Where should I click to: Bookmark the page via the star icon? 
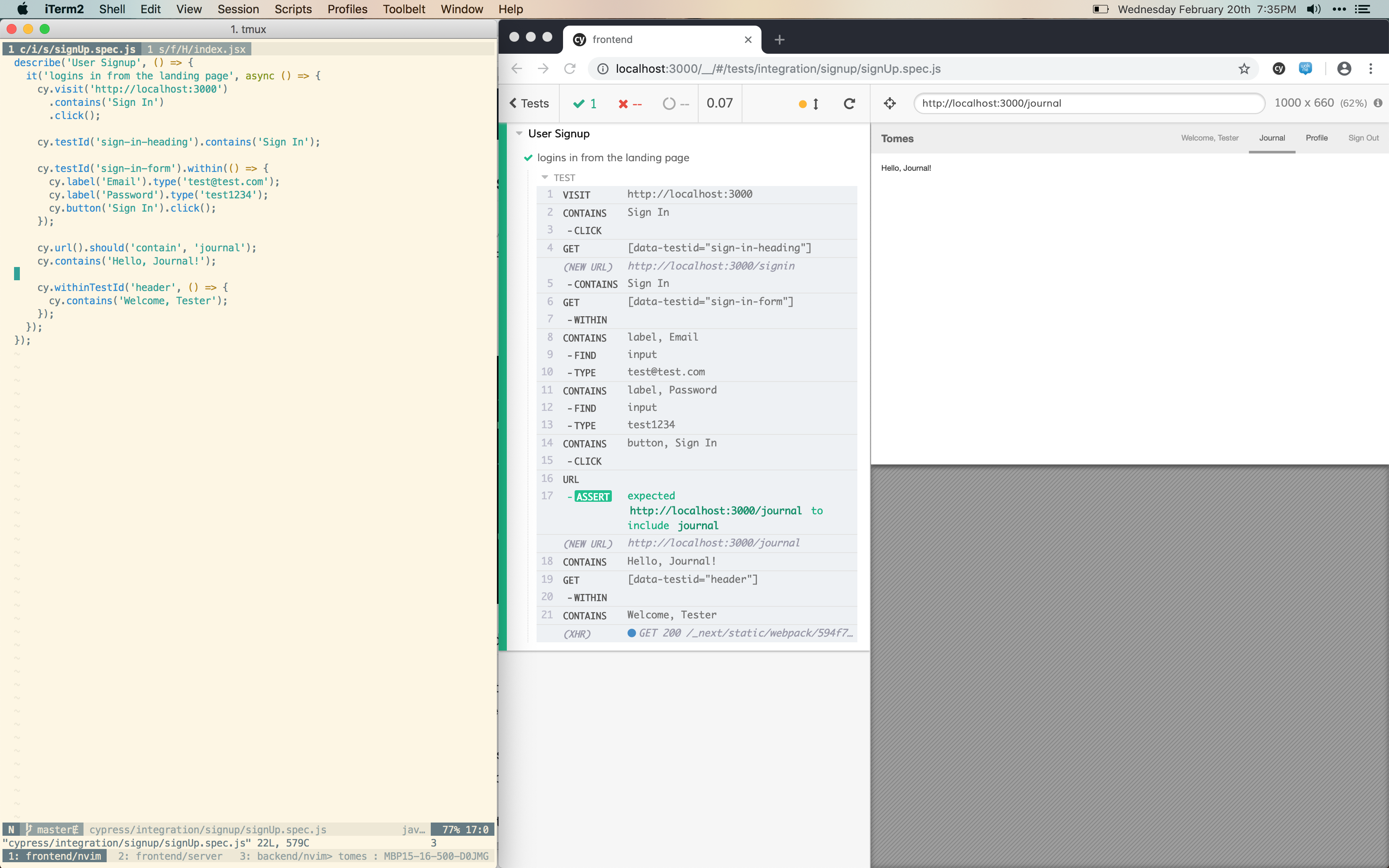pyautogui.click(x=1244, y=68)
